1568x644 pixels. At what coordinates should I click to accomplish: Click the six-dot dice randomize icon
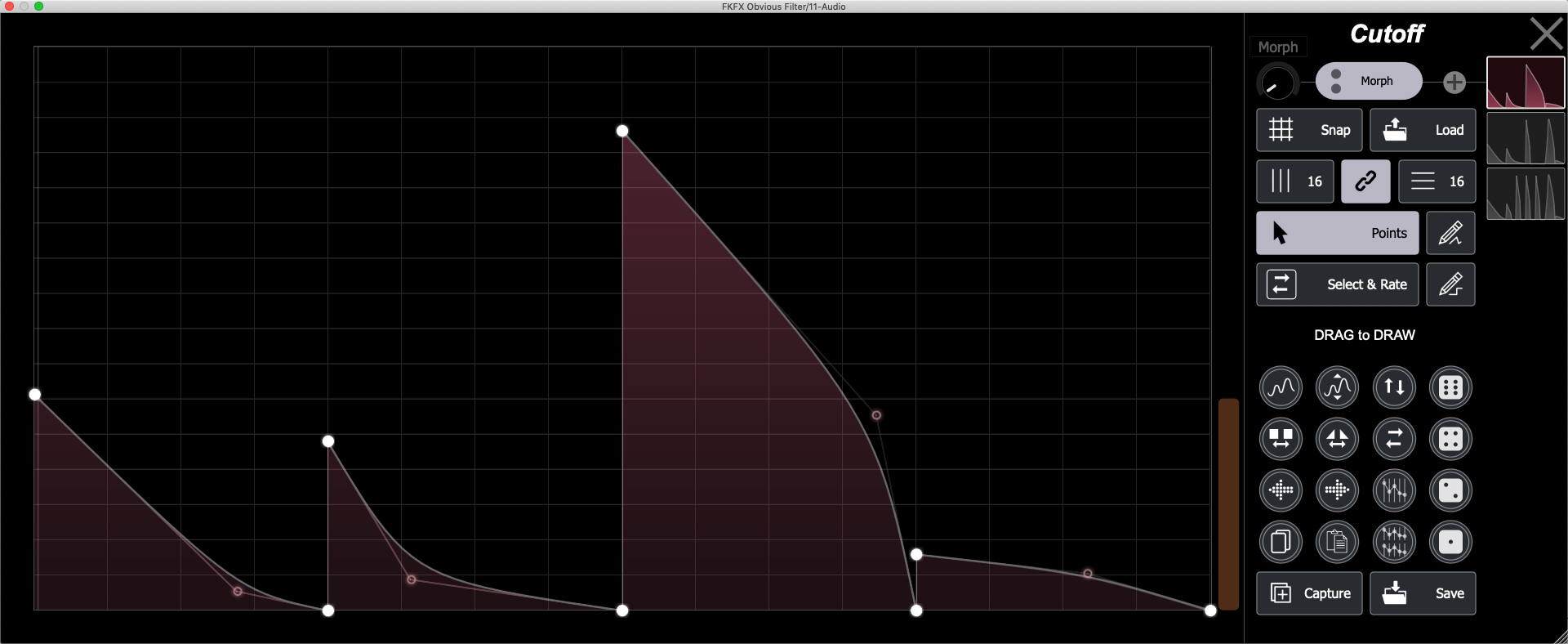click(1450, 387)
